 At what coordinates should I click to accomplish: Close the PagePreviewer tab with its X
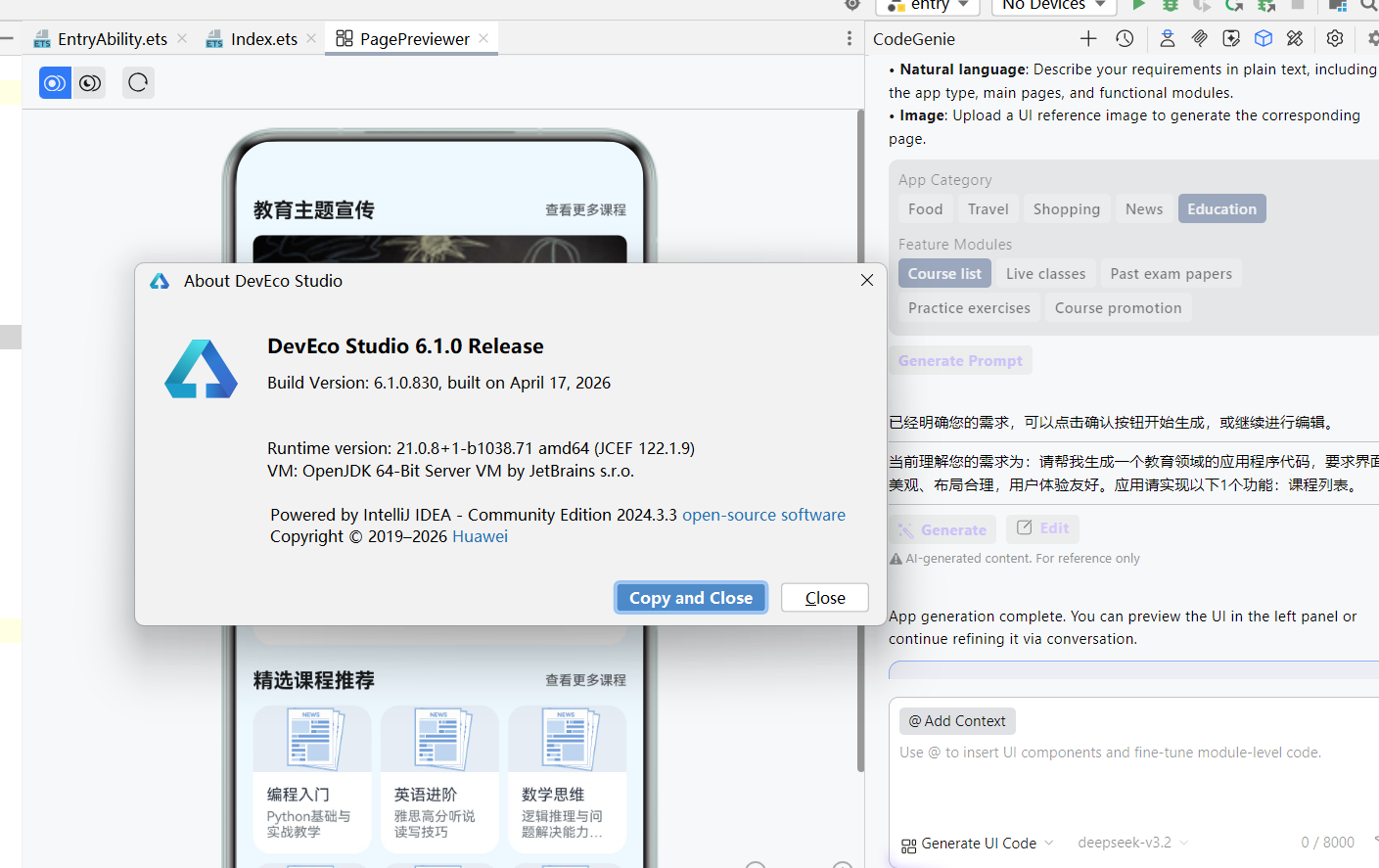(483, 38)
